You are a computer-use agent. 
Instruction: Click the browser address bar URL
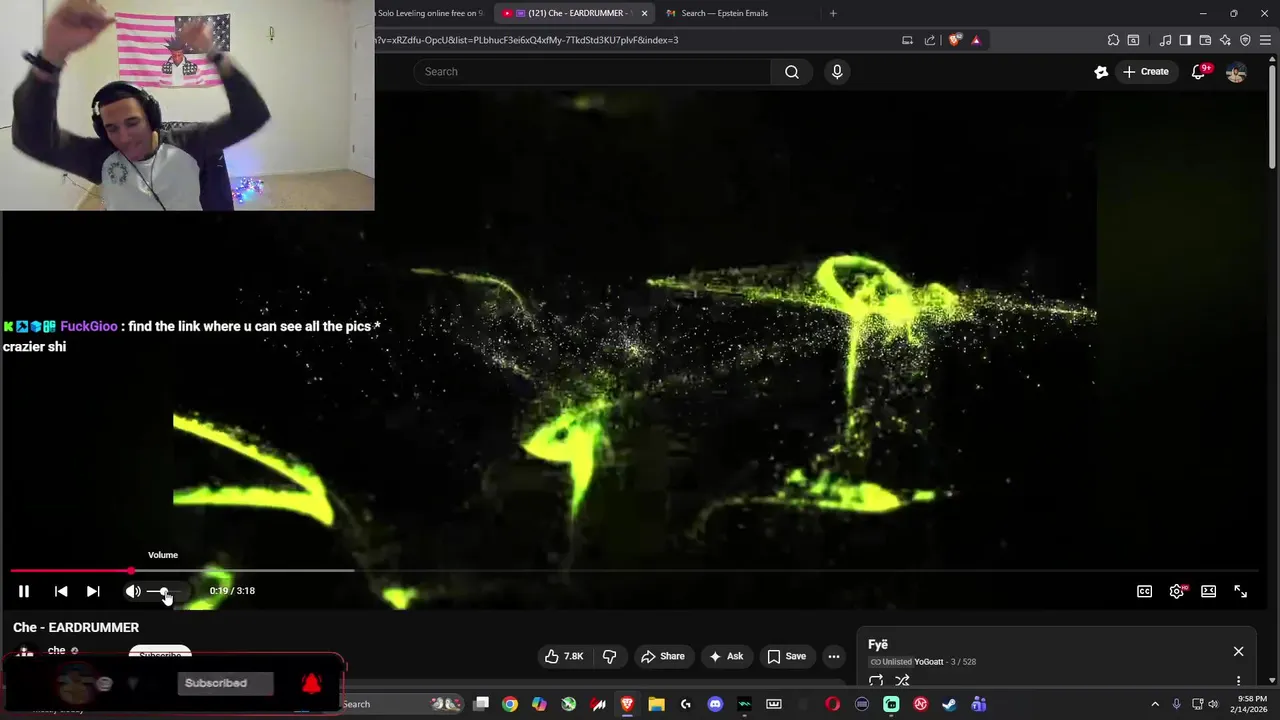(x=527, y=40)
